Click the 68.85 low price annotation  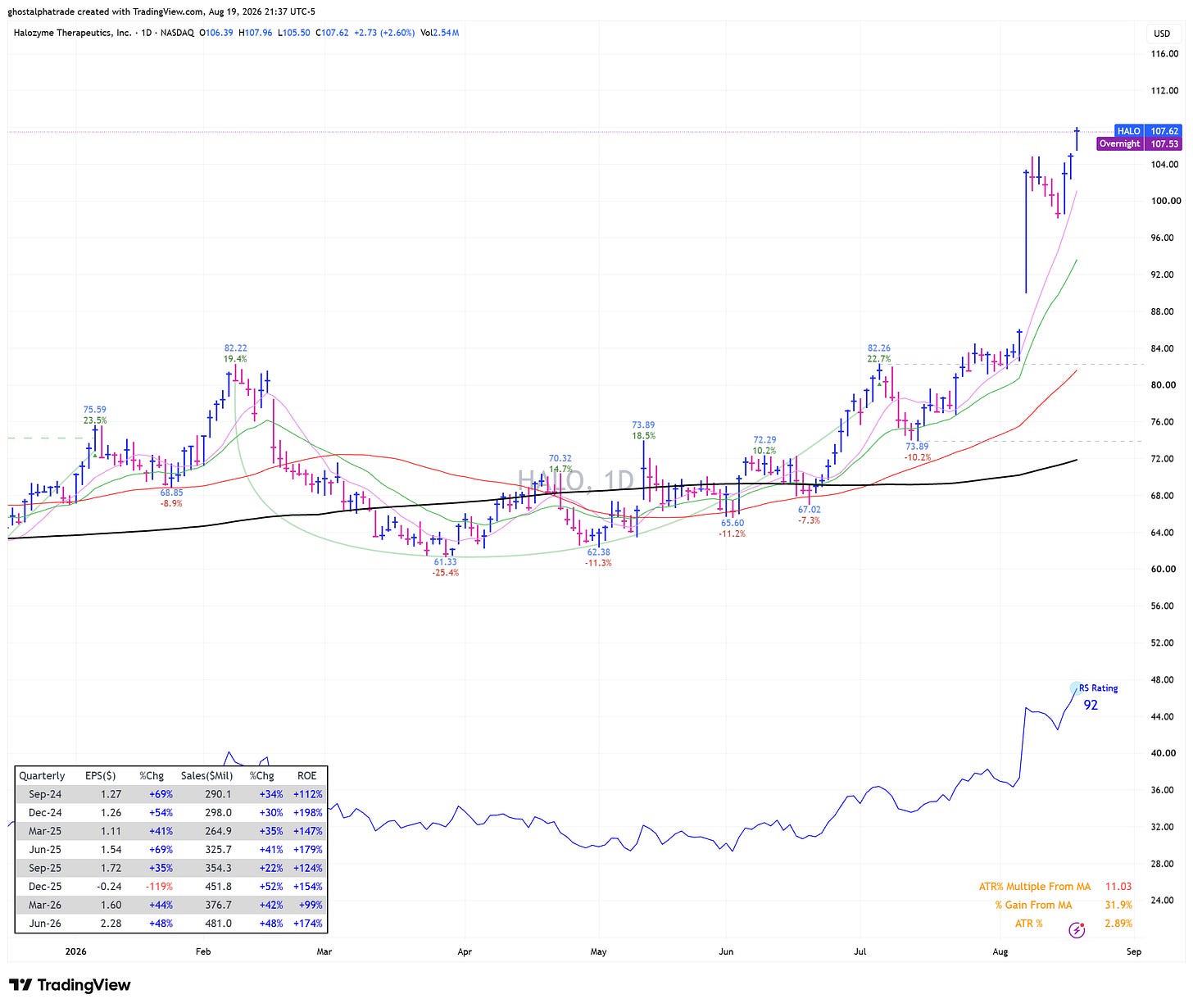[x=171, y=493]
